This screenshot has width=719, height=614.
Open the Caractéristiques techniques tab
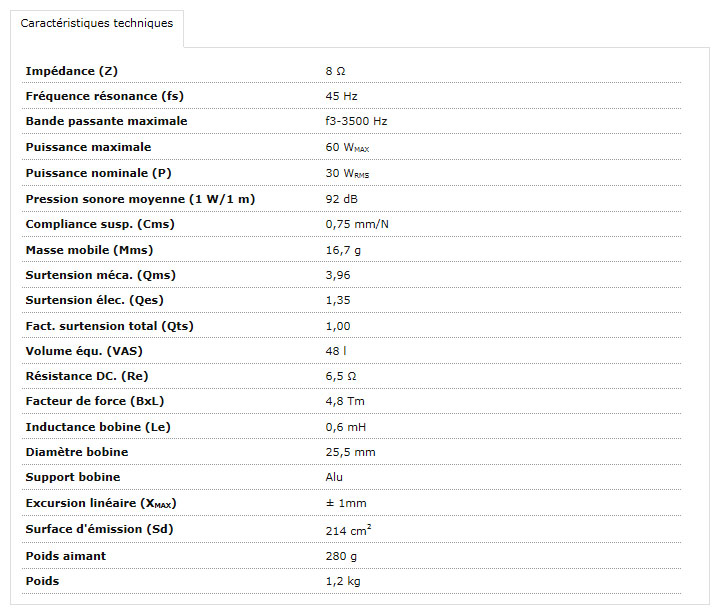pyautogui.click(x=97, y=23)
